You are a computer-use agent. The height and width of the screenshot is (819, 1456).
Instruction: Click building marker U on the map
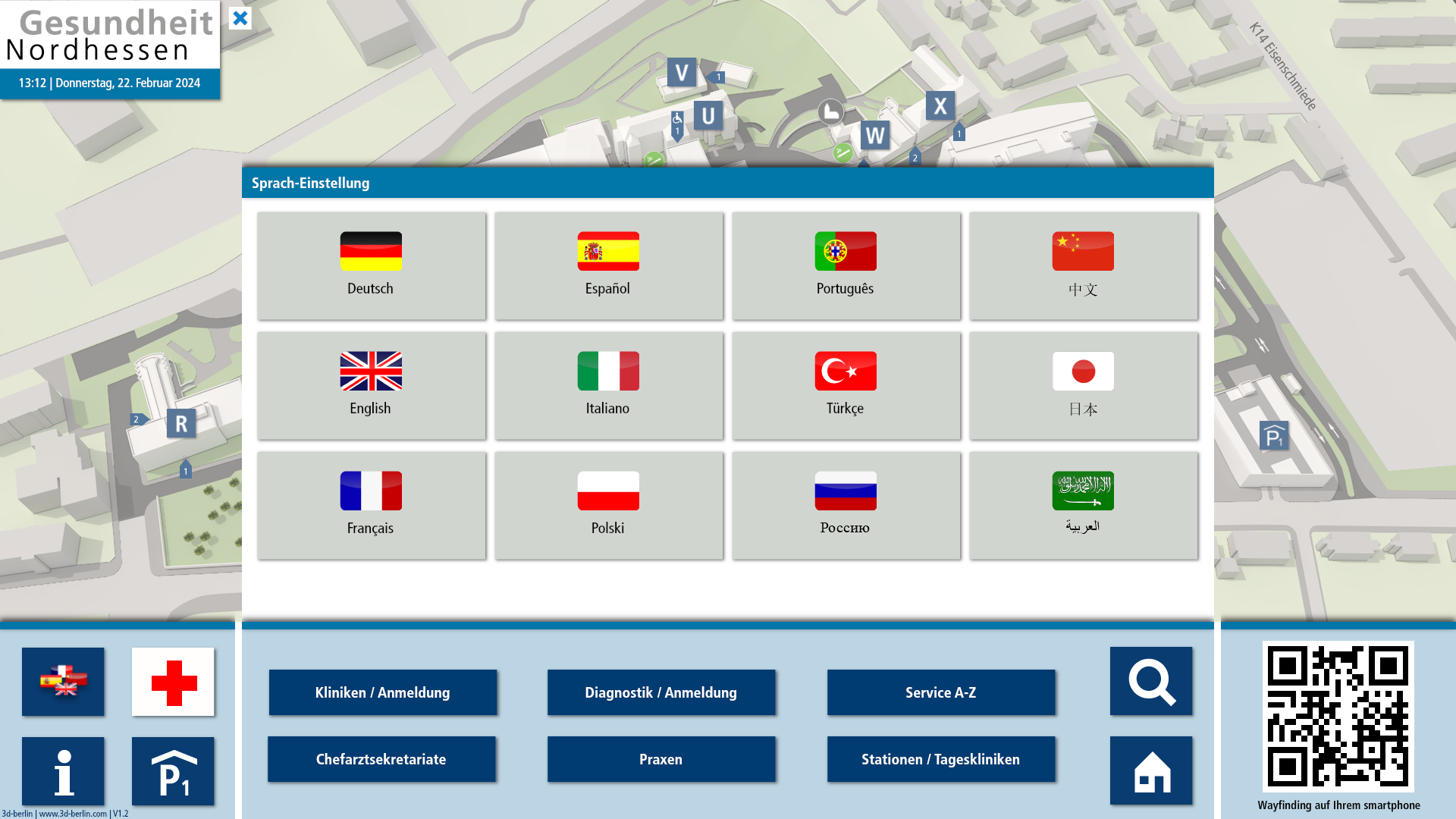pyautogui.click(x=708, y=115)
